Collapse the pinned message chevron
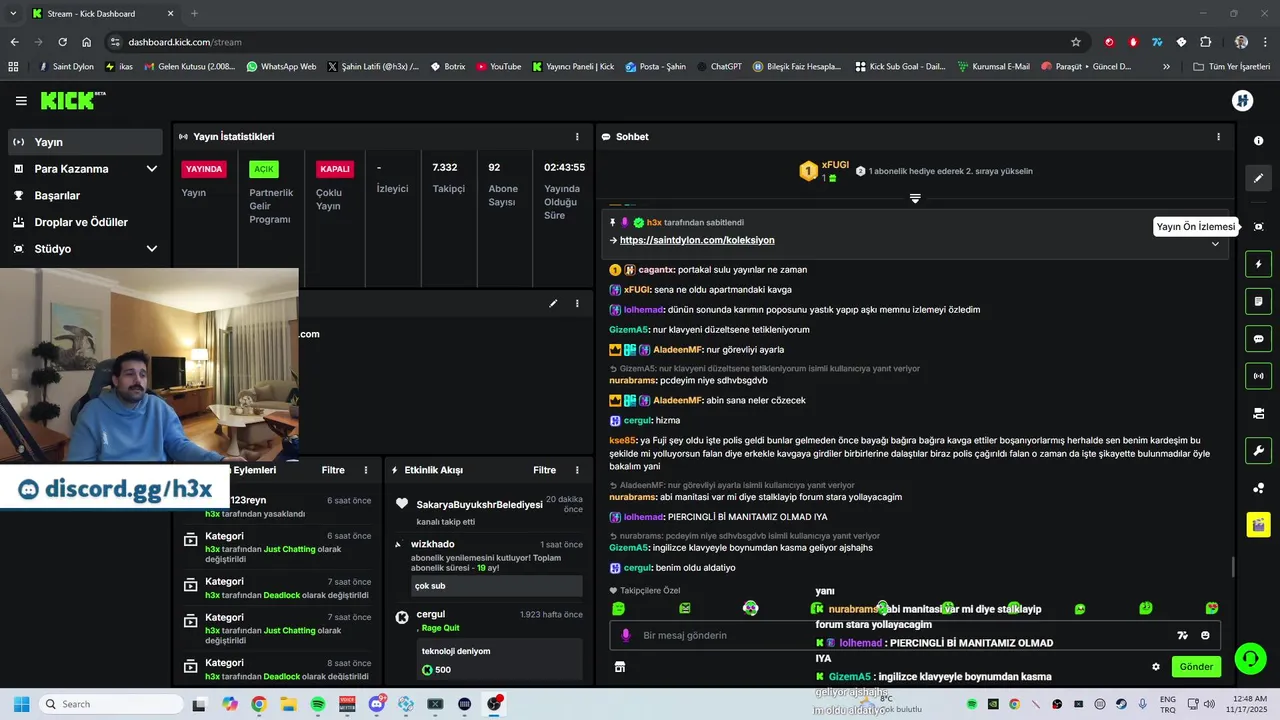Image resolution: width=1280 pixels, height=720 pixels. click(1215, 244)
